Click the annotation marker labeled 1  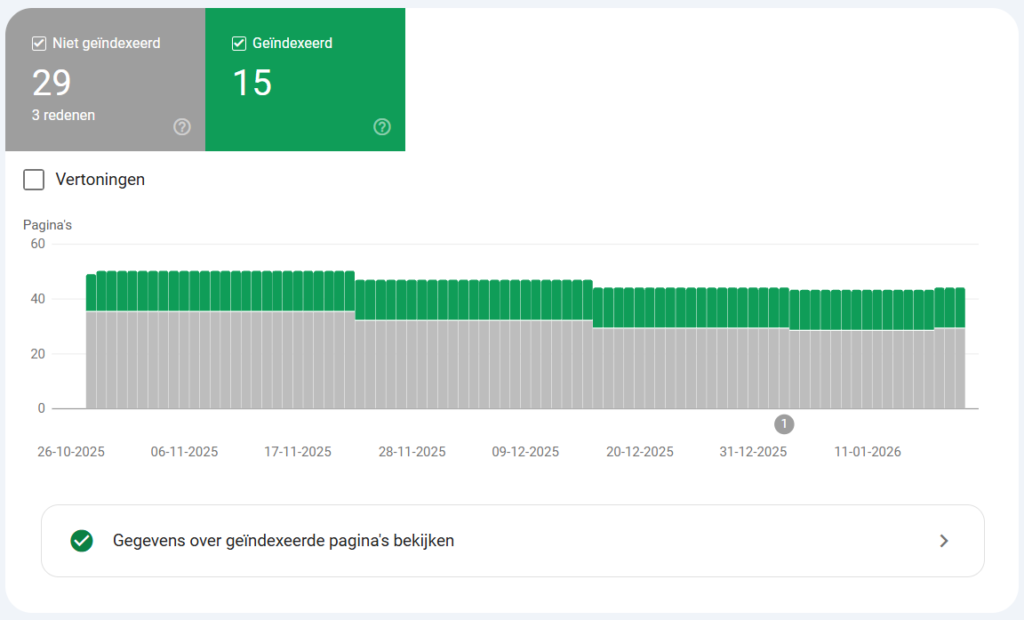click(x=783, y=424)
